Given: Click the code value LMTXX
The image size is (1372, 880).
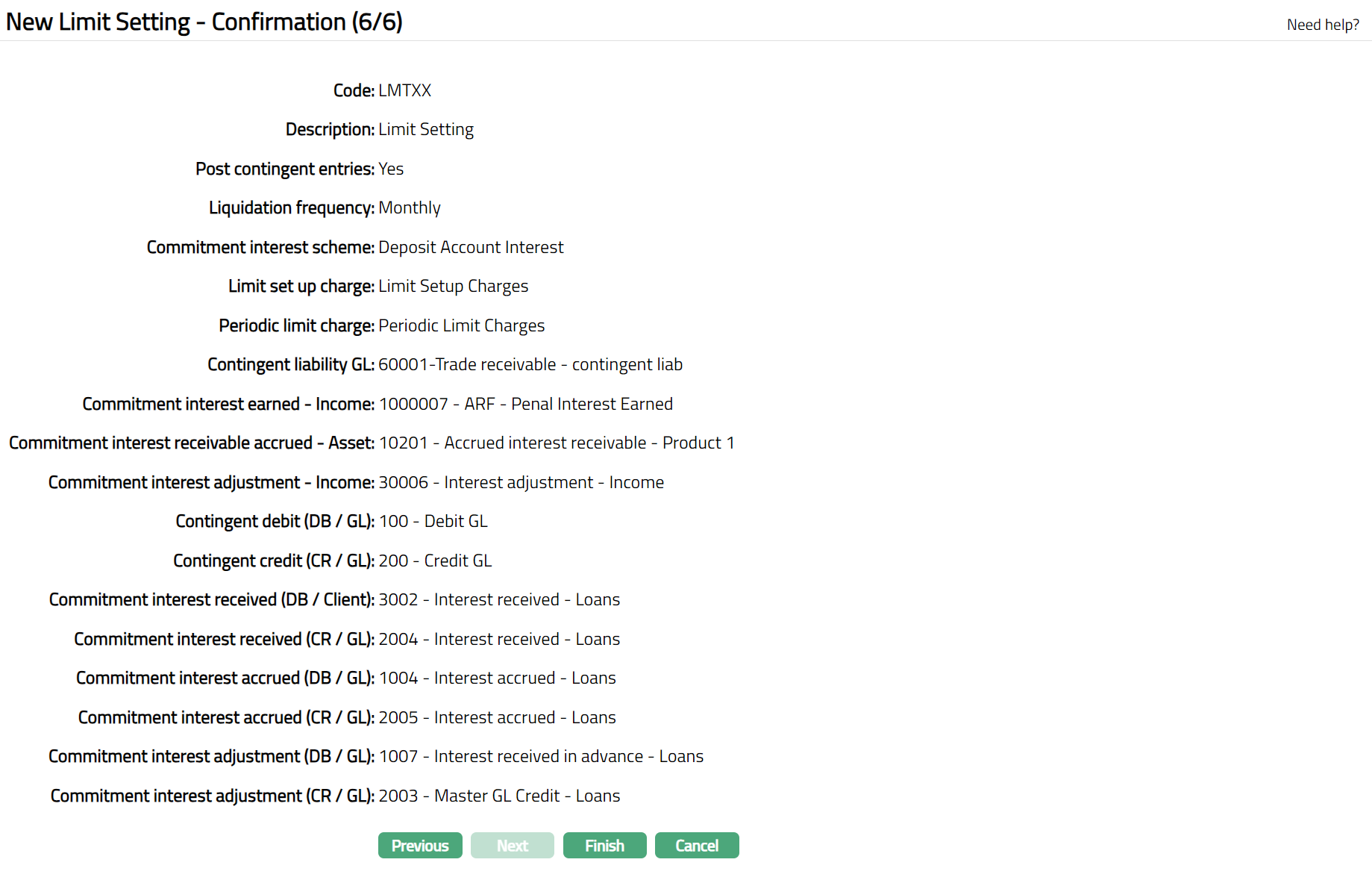Looking at the screenshot, I should click(404, 90).
